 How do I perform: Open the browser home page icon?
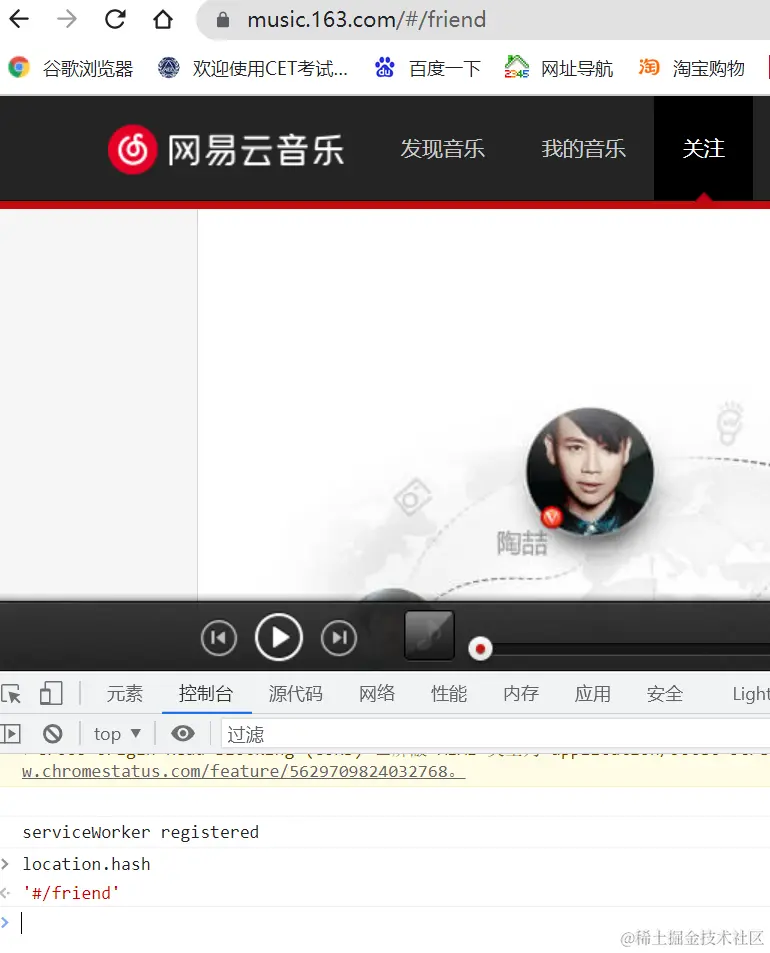[162, 19]
